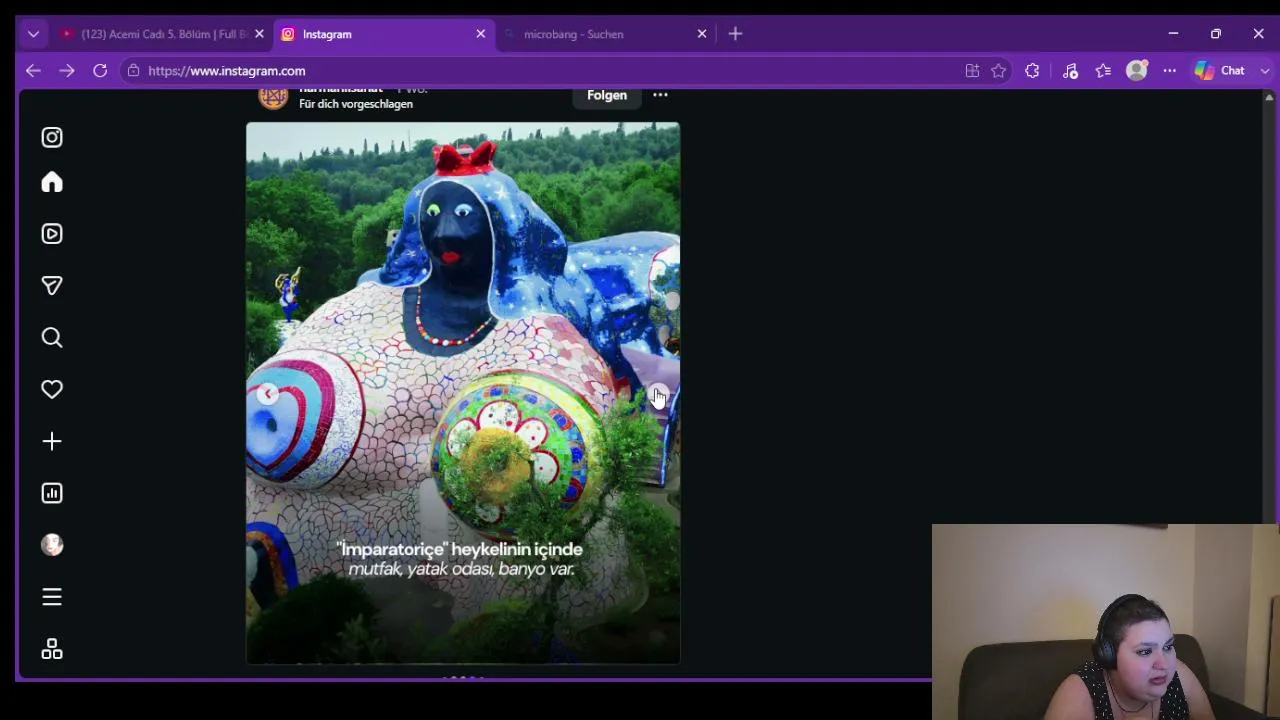View site information lock icon
Screen dimensions: 1280x720
pyautogui.click(x=133, y=71)
